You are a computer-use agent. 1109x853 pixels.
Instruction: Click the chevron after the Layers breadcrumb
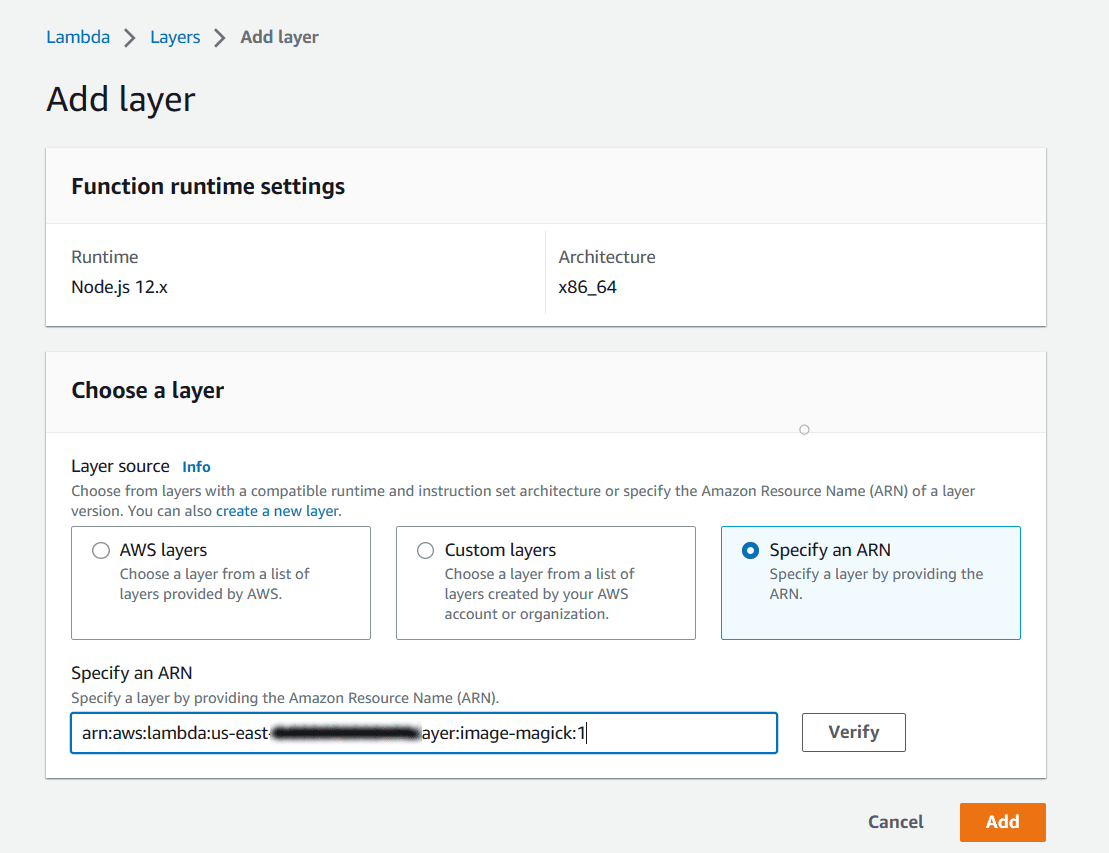pyautogui.click(x=220, y=38)
